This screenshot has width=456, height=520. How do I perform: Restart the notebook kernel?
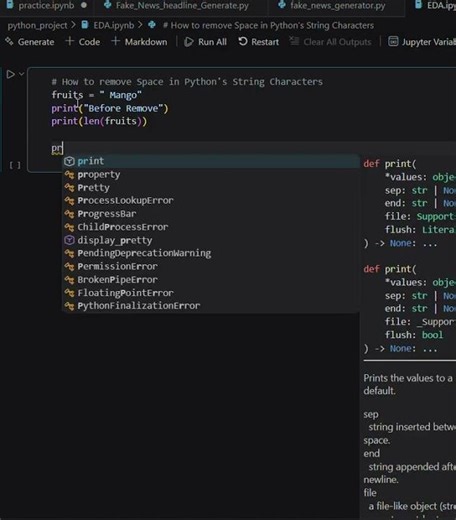point(259,42)
